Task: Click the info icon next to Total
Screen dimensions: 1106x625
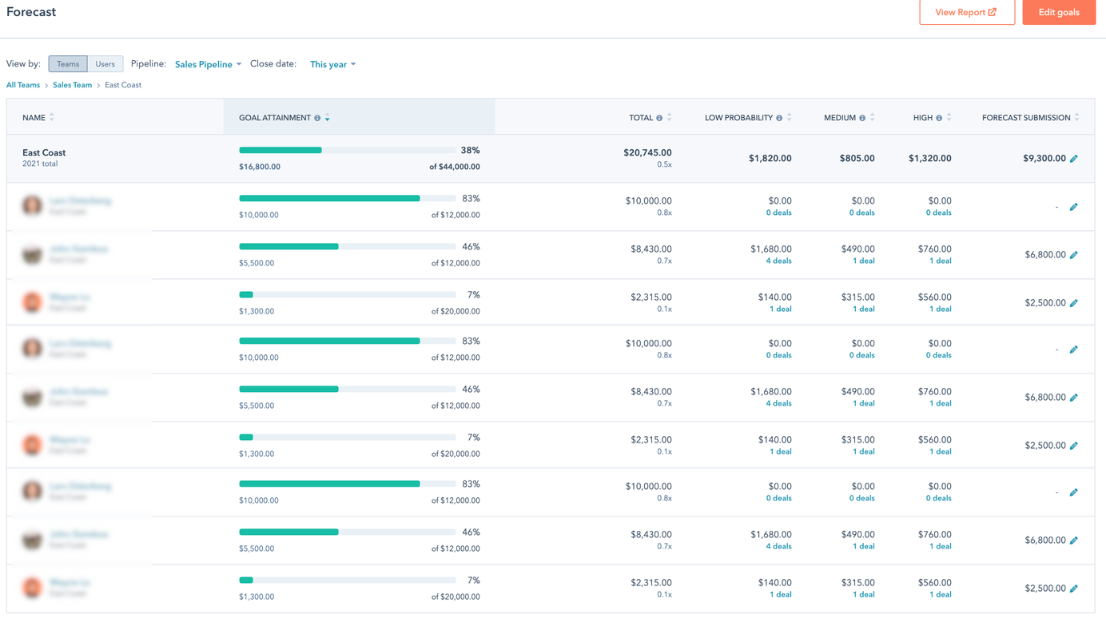Action: tap(660, 118)
